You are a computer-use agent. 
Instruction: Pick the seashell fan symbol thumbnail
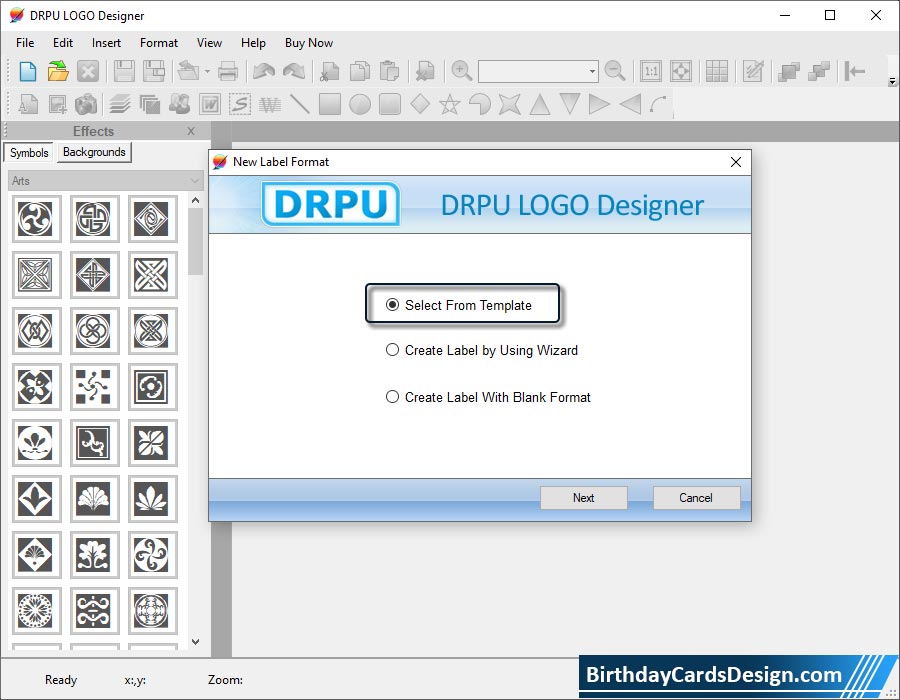coord(94,498)
